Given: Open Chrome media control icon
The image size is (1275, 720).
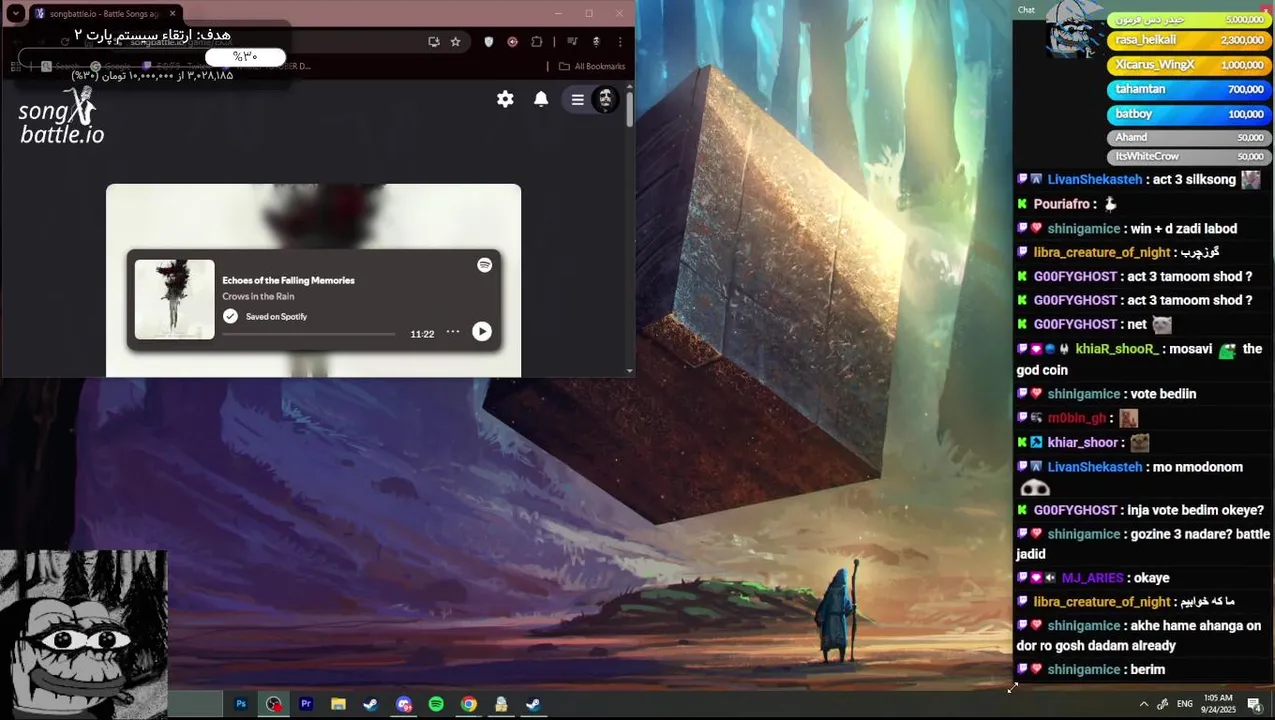Looking at the screenshot, I should 572,42.
